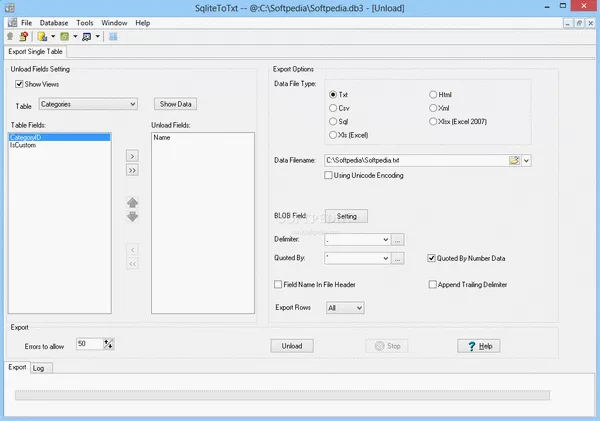The height and width of the screenshot is (421, 600).
Task: Open Quoted By options with the ... button
Action: point(398,259)
